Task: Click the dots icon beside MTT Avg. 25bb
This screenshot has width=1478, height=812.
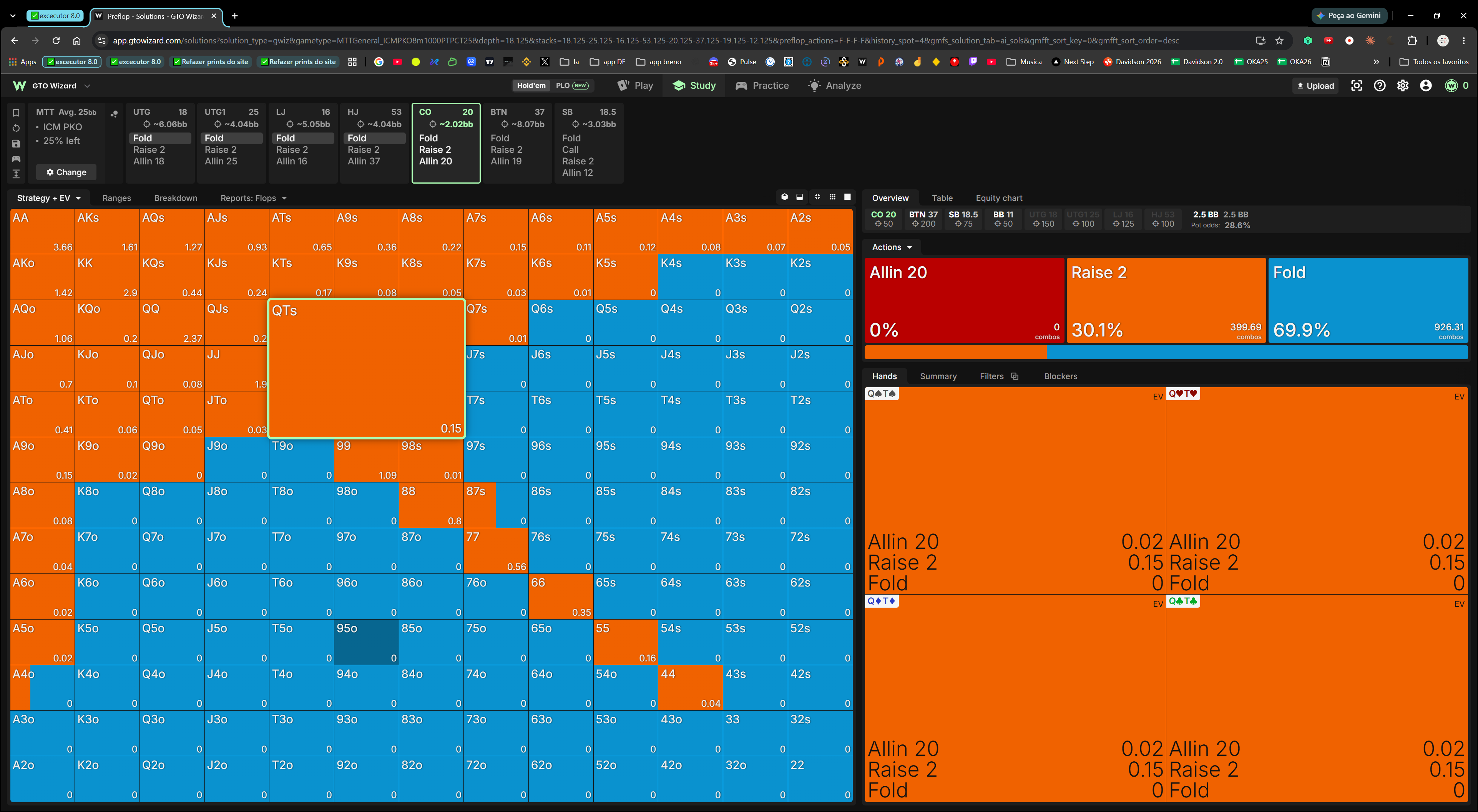Action: [114, 114]
